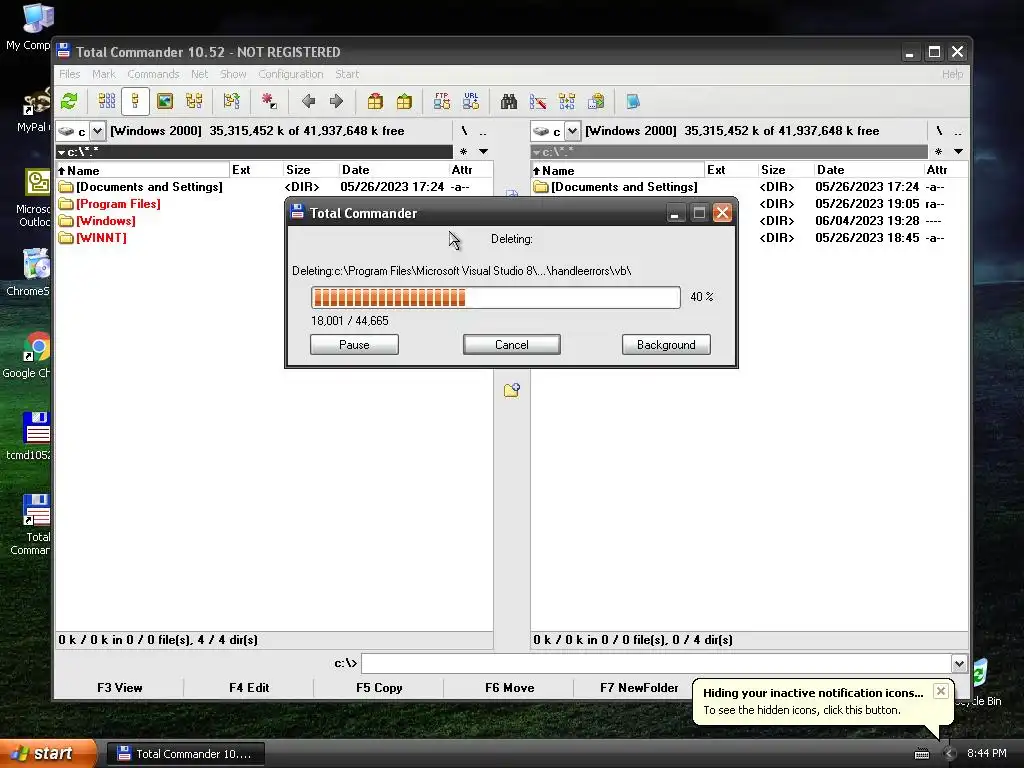
Task: Click the green Reread source refresh icon
Action: point(69,101)
